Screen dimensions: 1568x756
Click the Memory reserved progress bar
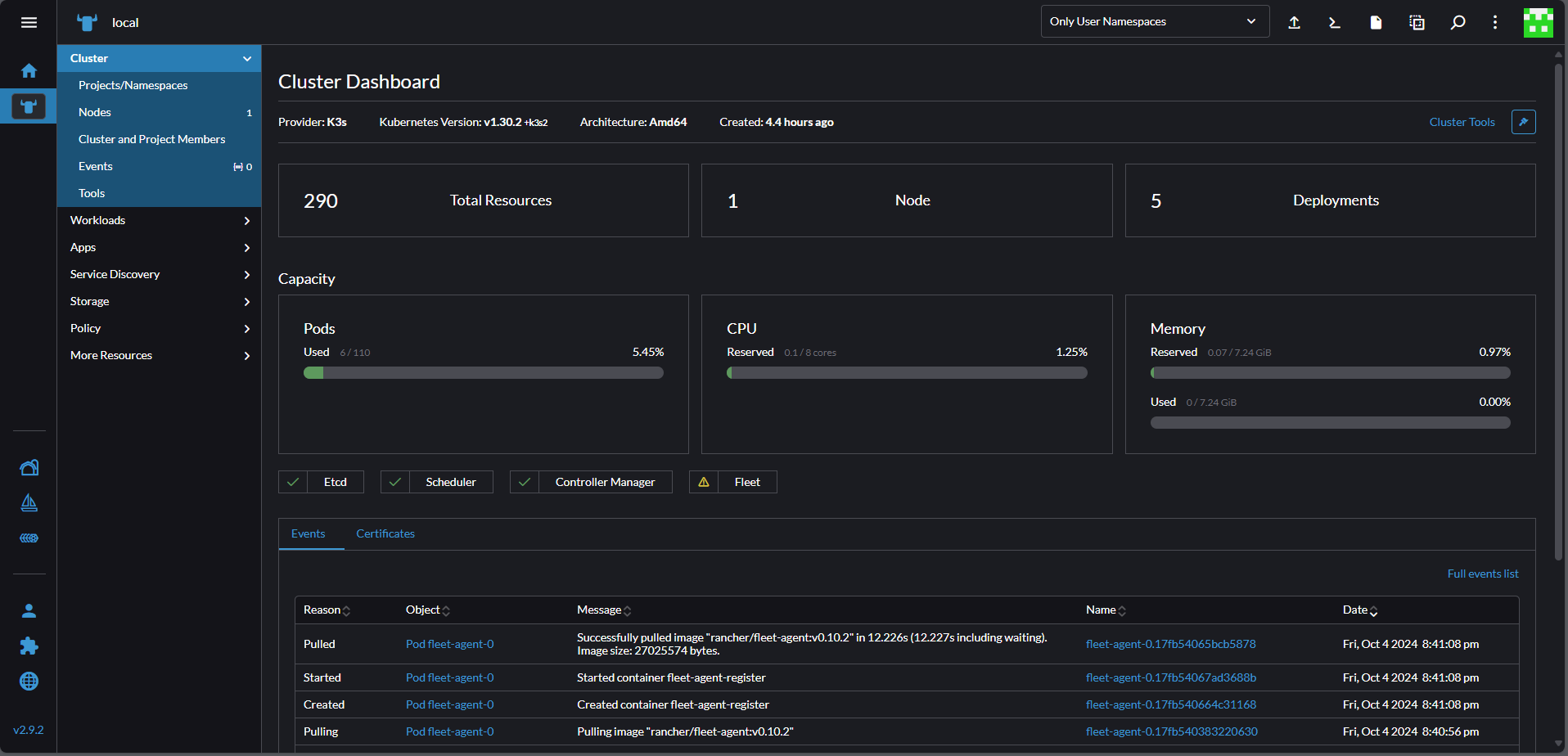[x=1331, y=373]
